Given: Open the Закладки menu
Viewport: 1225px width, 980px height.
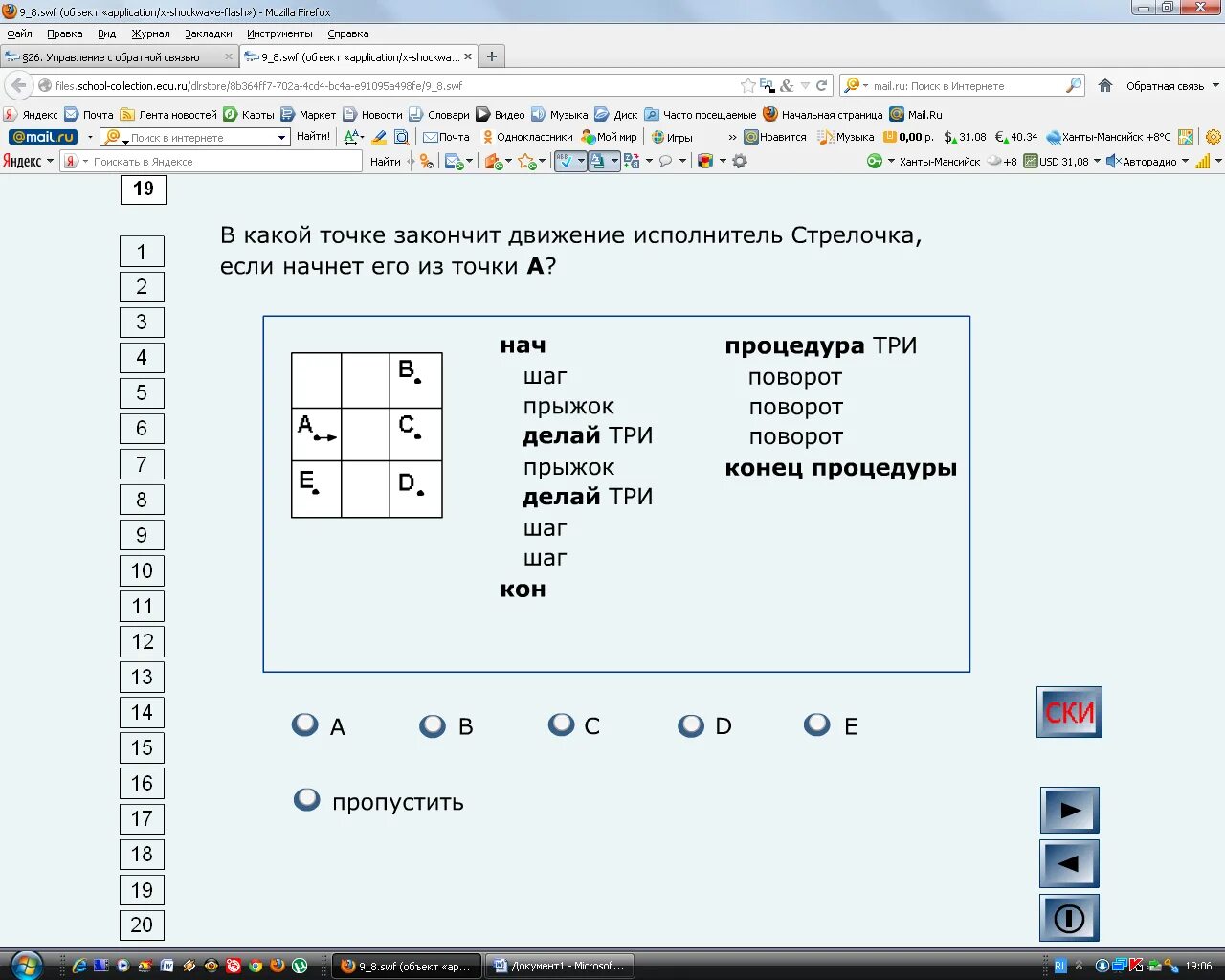Looking at the screenshot, I should coord(208,33).
